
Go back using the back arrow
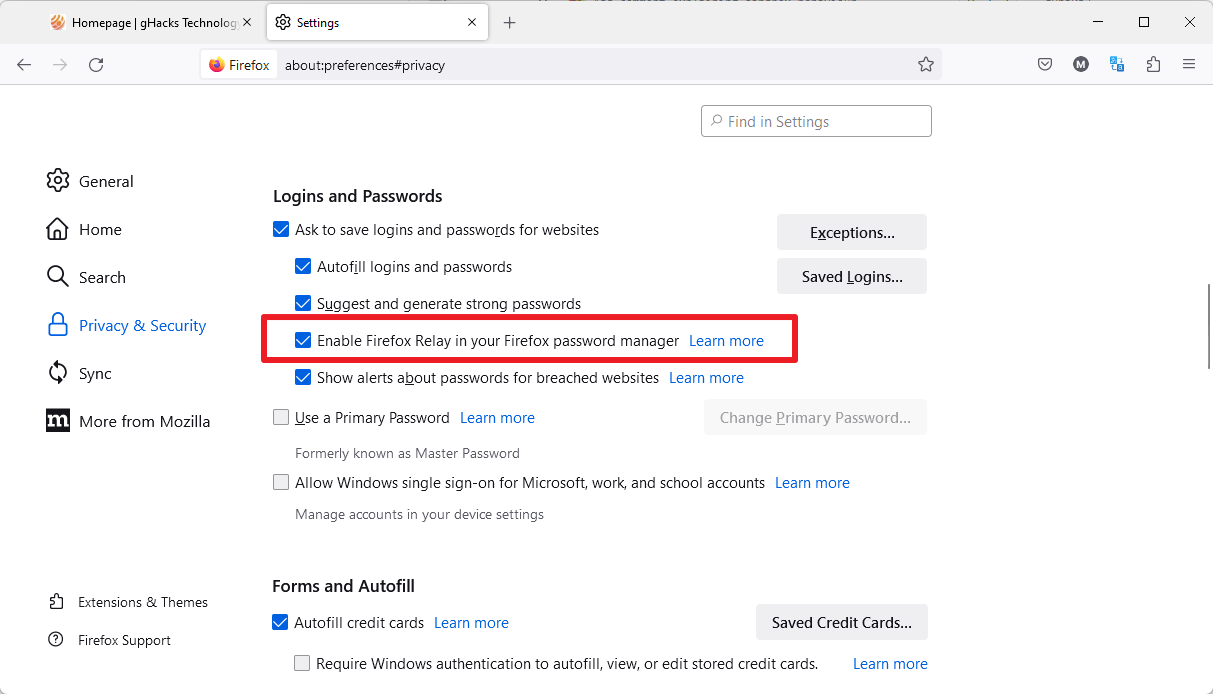point(24,65)
